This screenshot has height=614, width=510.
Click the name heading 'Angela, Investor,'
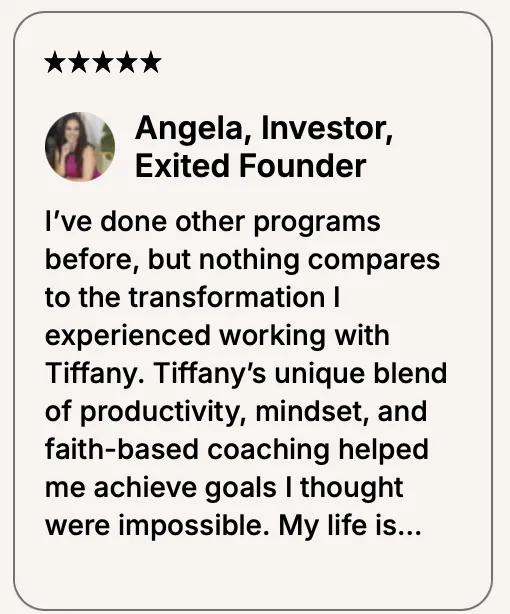click(264, 128)
